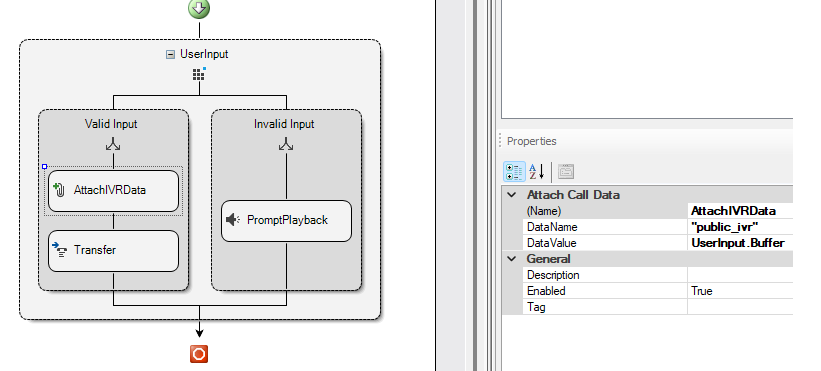Image resolution: width=821 pixels, height=371 pixels.
Task: Edit the DataName value "public_ivr"
Action: coord(740,227)
